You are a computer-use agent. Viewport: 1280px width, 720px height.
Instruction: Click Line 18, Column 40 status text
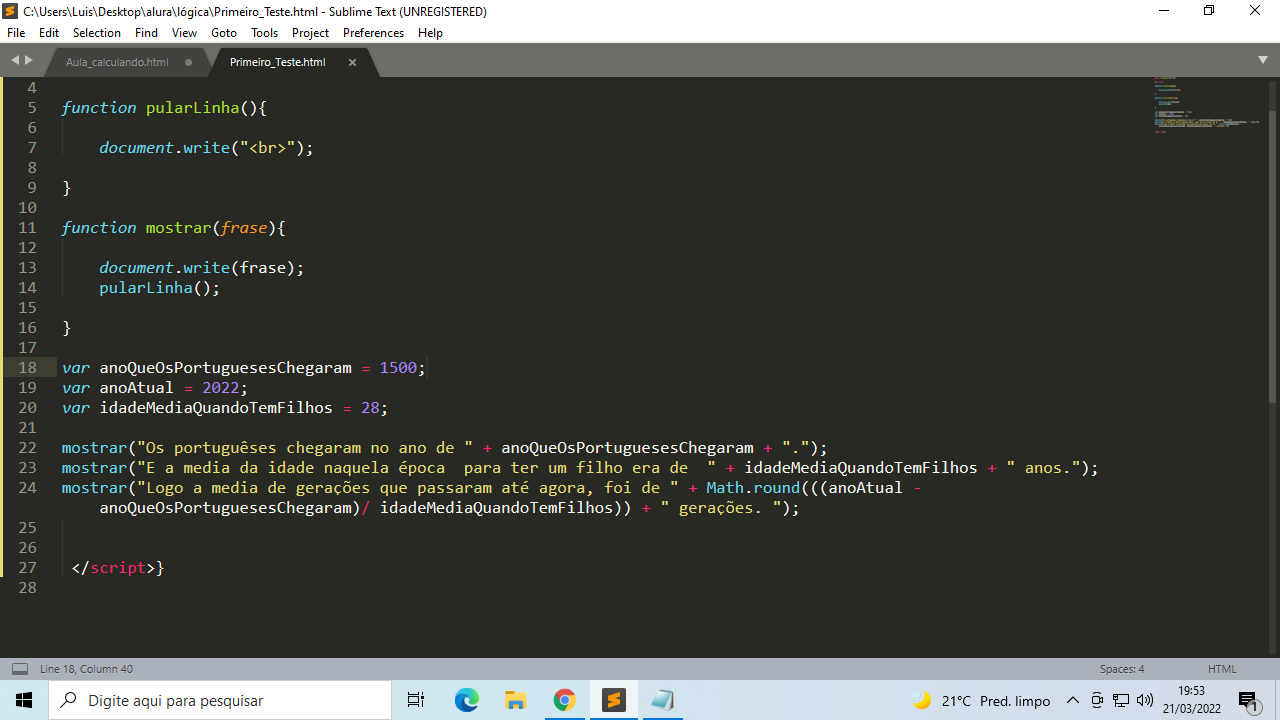tap(86, 669)
